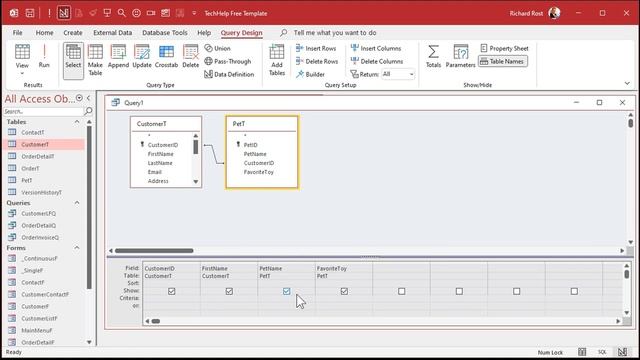The height and width of the screenshot is (360, 640).
Task: Click the FavoriteToy field in PetT
Action: [x=259, y=172]
